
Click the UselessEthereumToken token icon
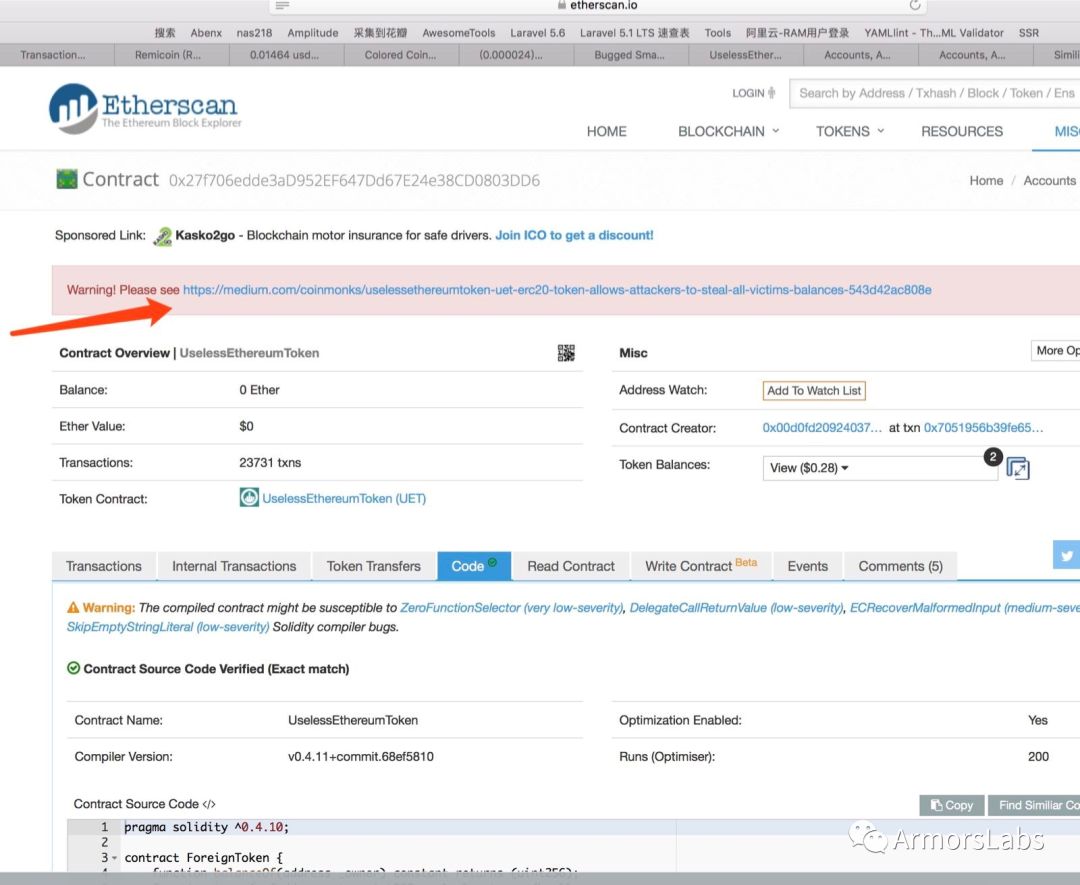pos(249,497)
